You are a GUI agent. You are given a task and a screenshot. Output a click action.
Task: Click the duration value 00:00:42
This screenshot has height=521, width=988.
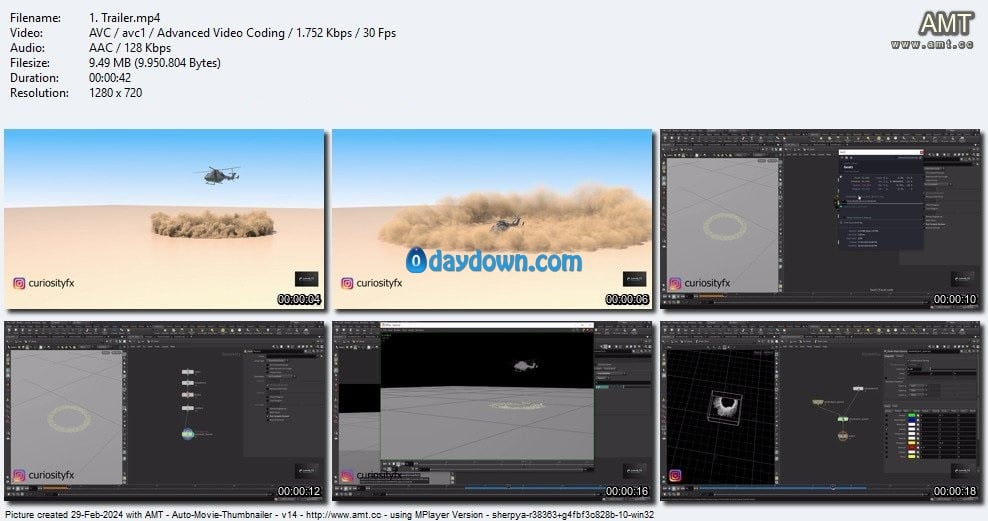click(110, 77)
